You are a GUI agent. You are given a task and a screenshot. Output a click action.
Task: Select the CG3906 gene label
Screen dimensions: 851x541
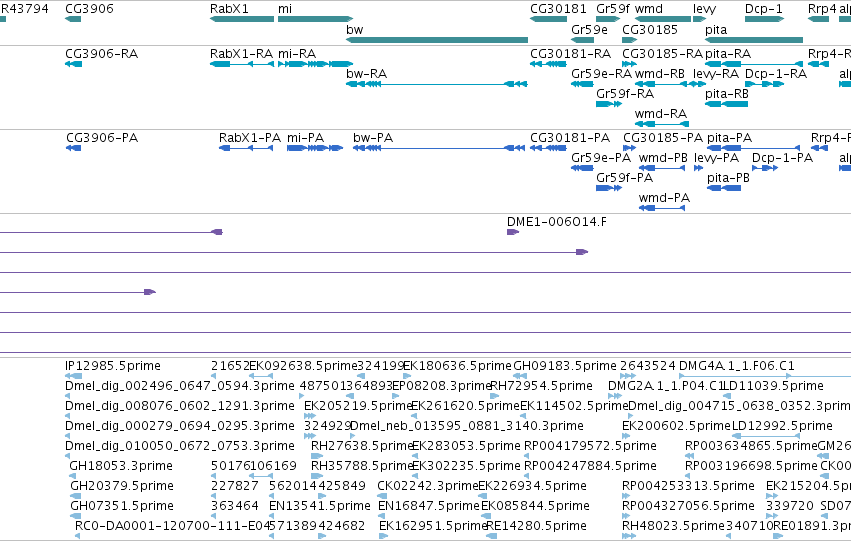[x=89, y=9]
